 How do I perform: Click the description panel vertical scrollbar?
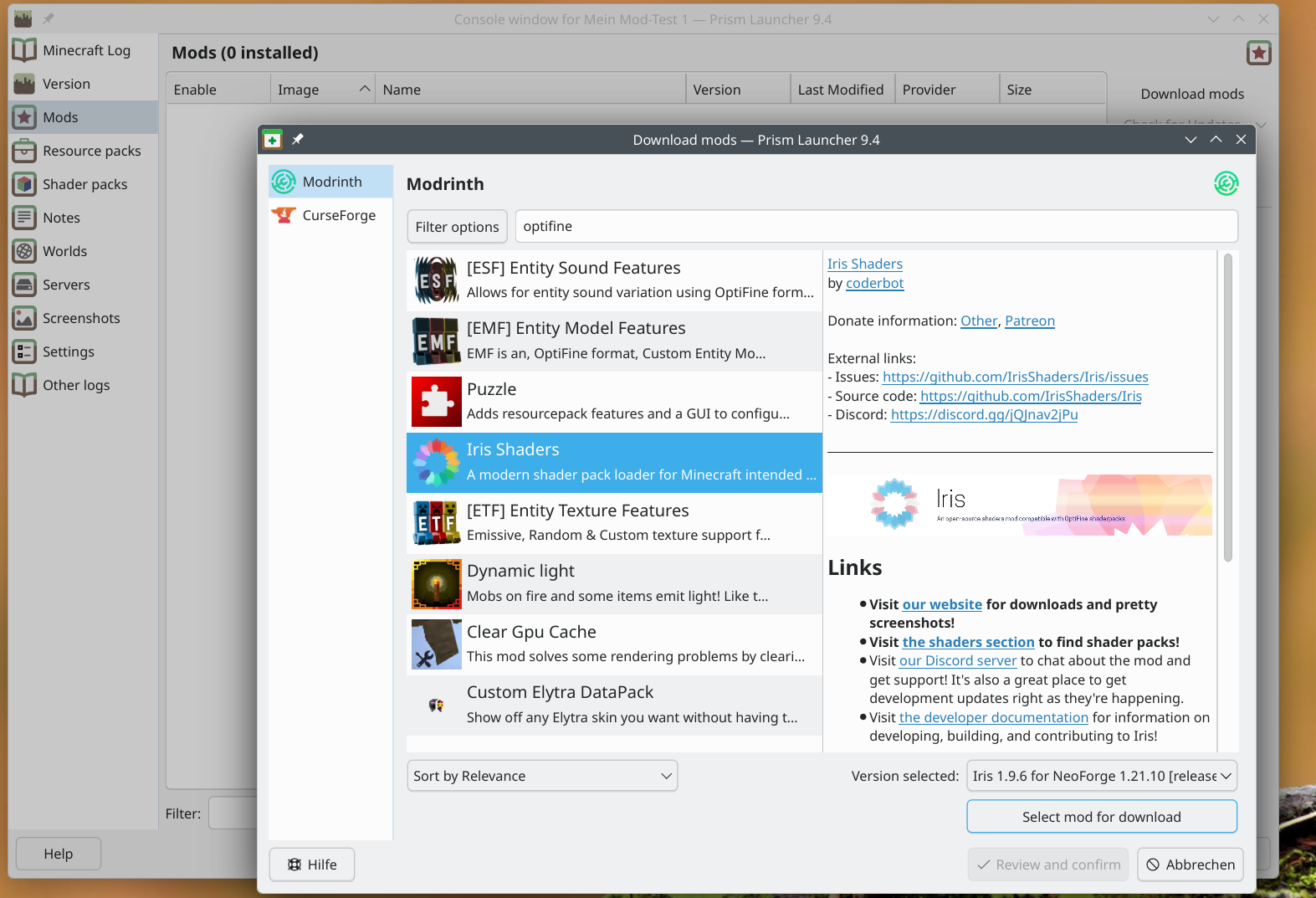pos(1227,408)
